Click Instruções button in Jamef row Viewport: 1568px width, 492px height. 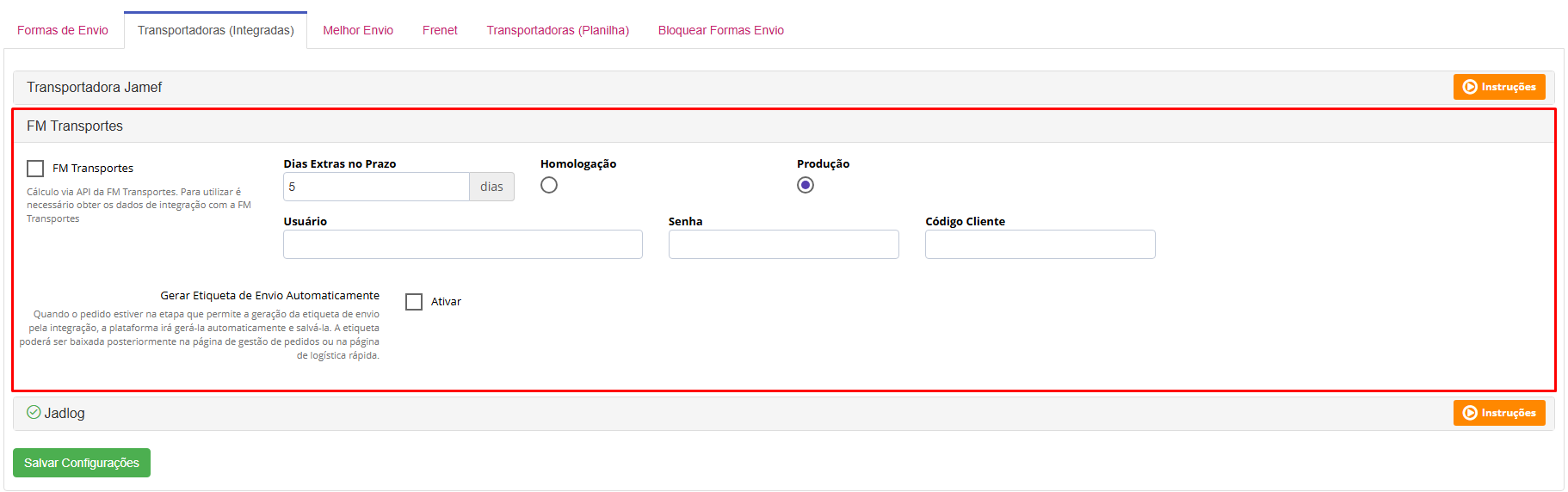click(1498, 87)
